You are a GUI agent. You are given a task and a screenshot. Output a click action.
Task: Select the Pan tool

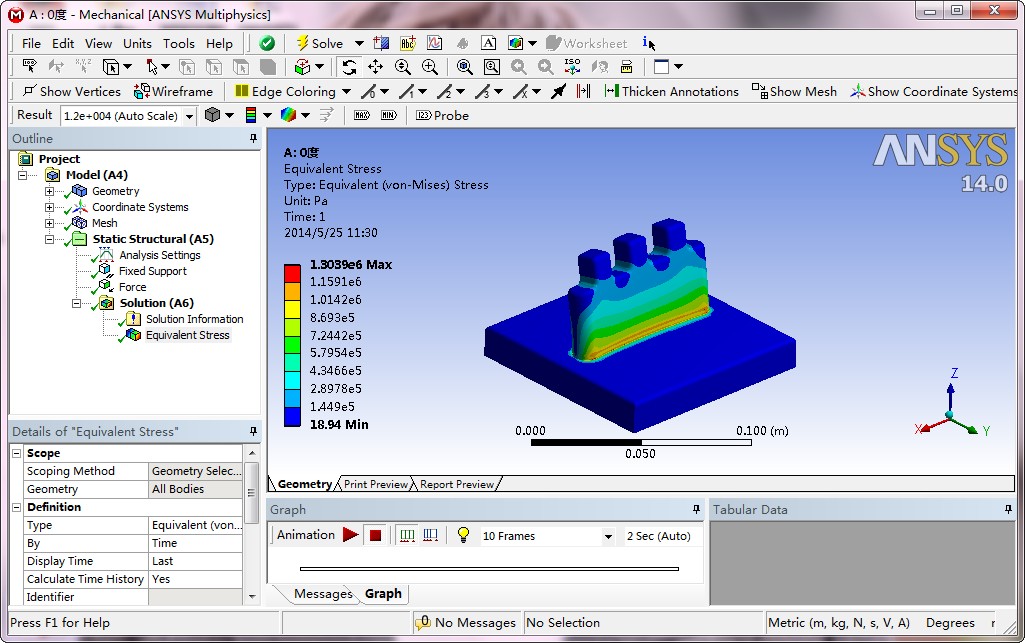(376, 67)
